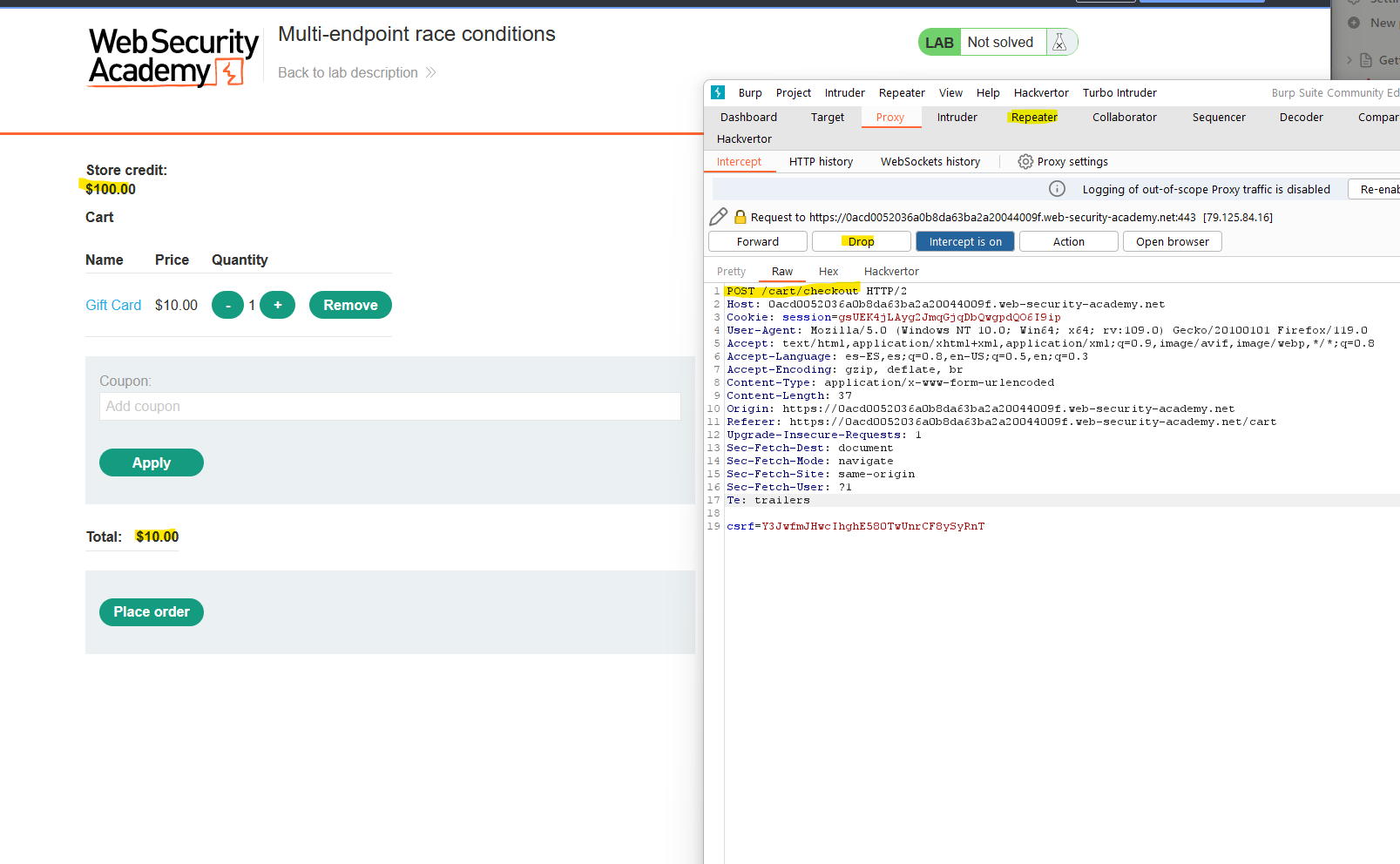Open the Project menu
Image resolution: width=1400 pixels, height=864 pixels.
tap(794, 93)
